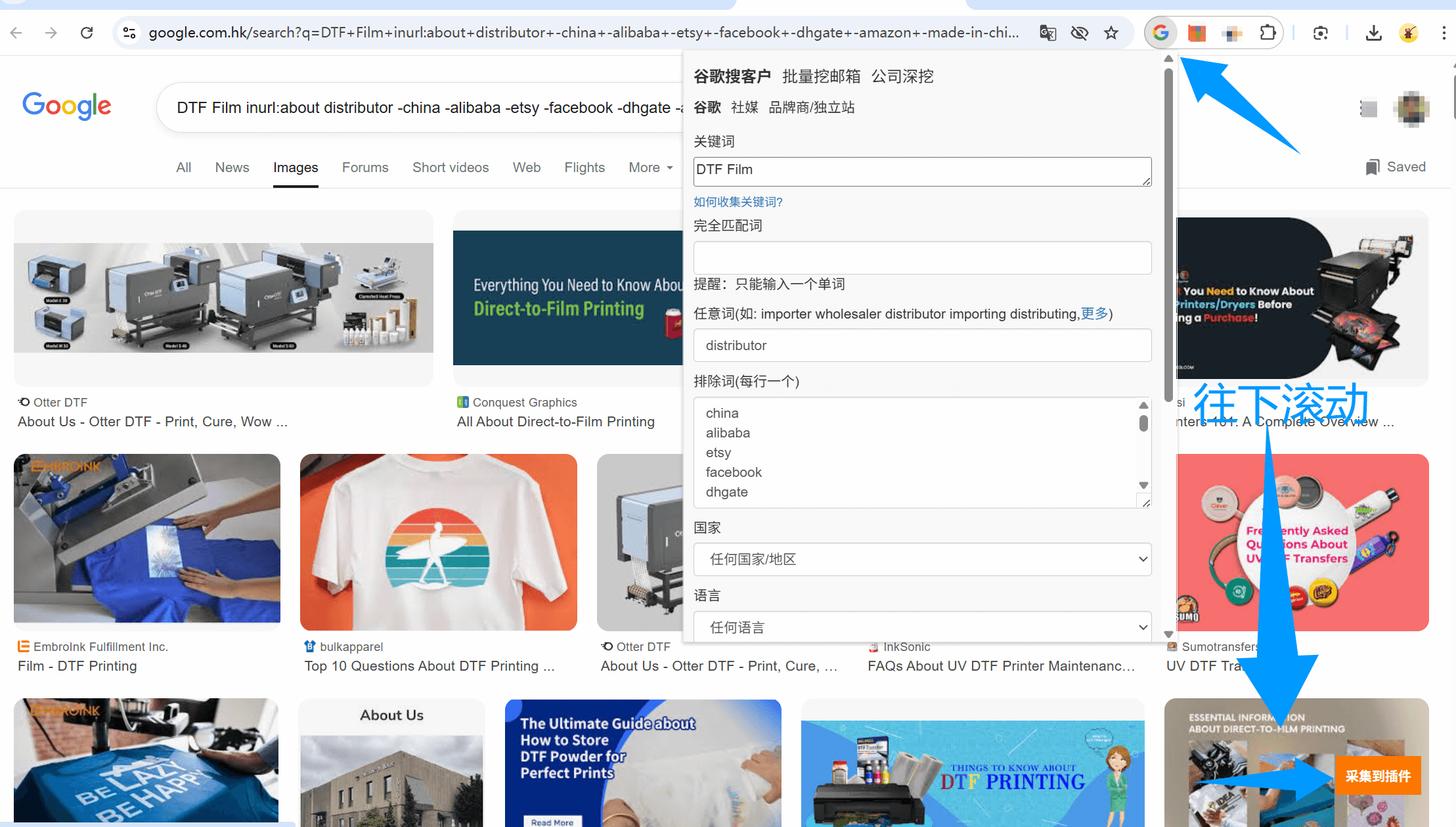
Task: Open 'About Us - Otter DTF - Print, Cure, Wow' link
Action: click(x=152, y=422)
